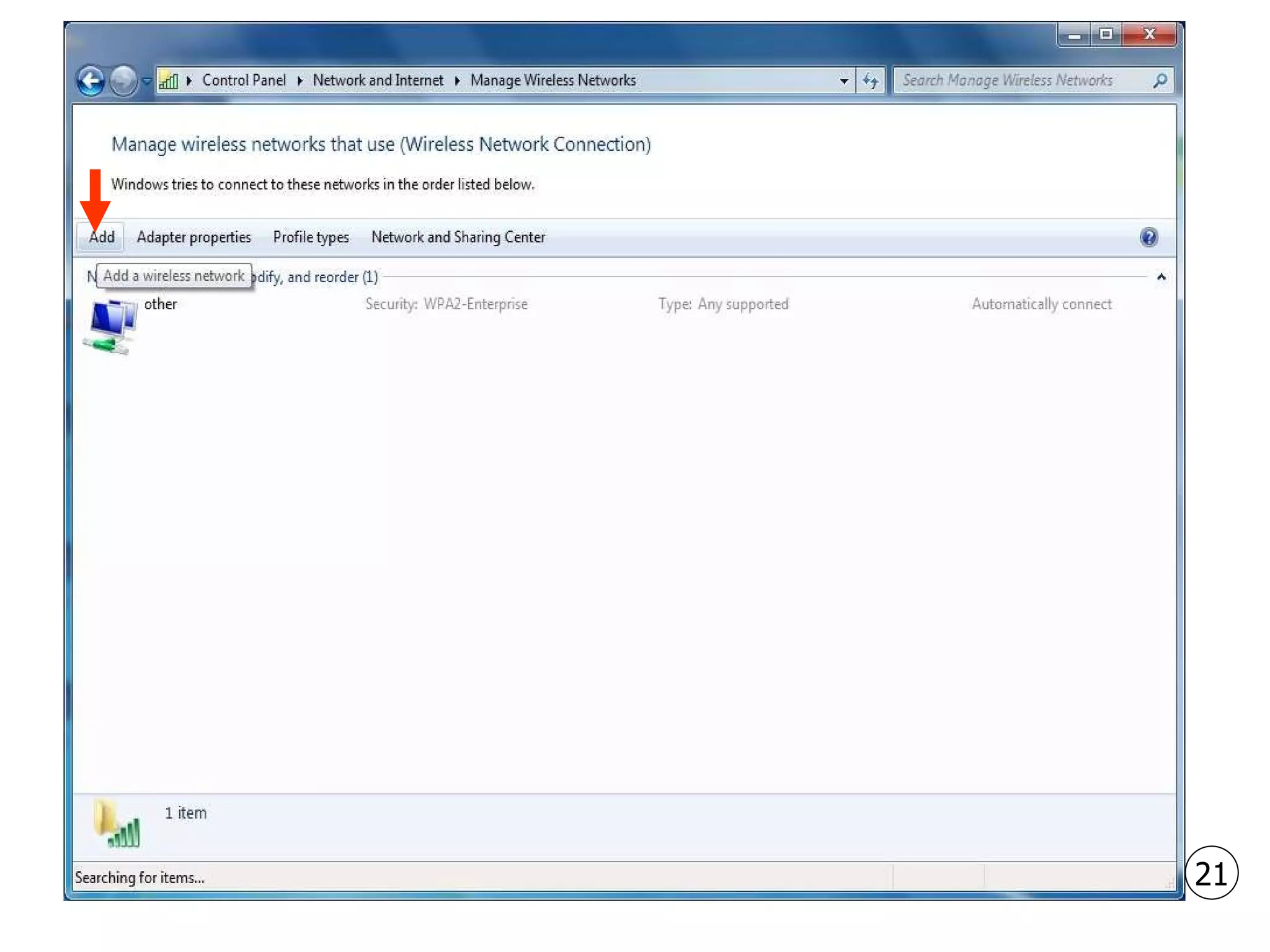Click the Forward navigation arrow
Viewport: 1270px width, 952px height.
tap(123, 81)
